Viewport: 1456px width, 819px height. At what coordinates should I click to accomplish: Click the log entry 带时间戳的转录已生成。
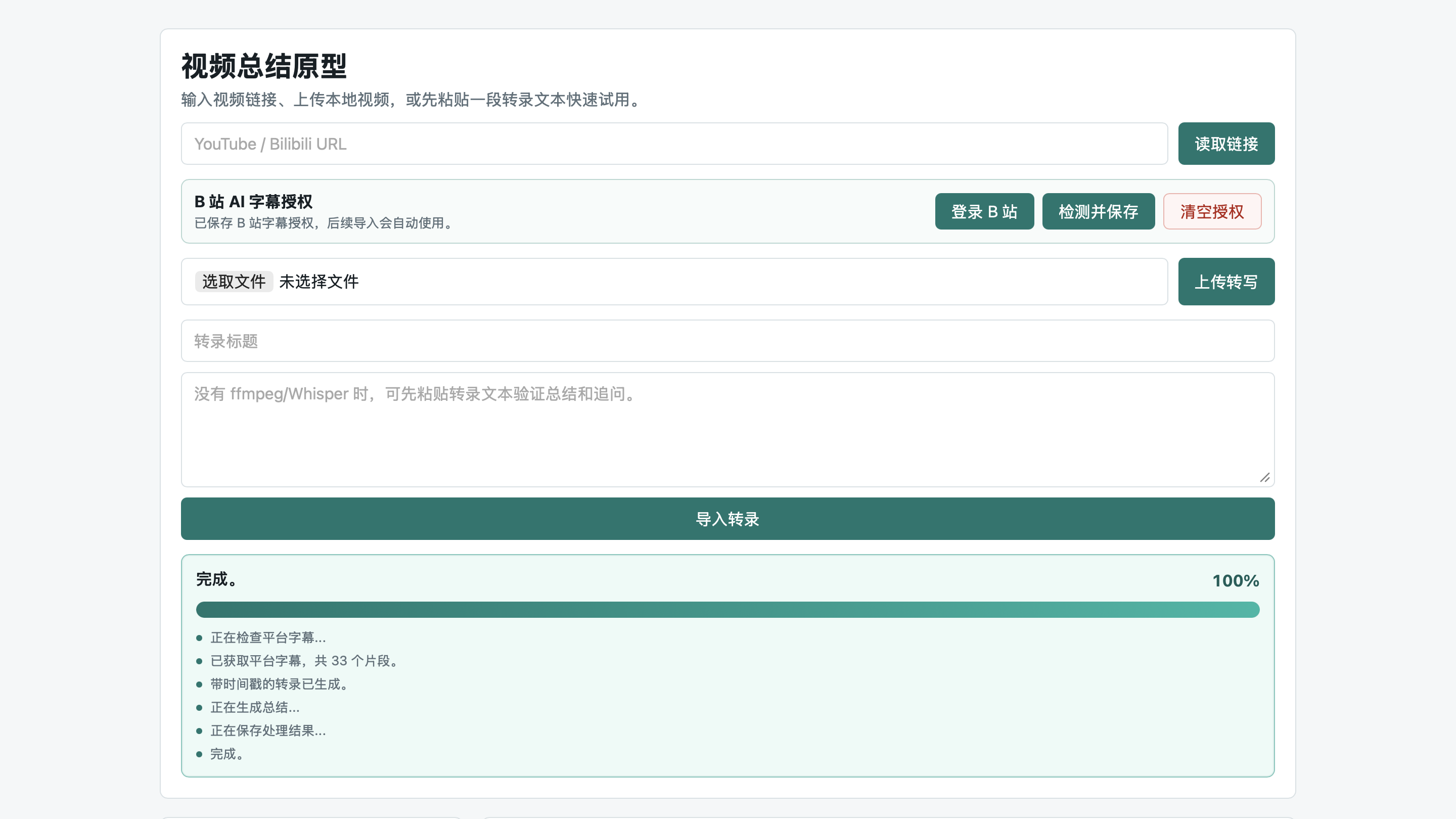point(279,684)
